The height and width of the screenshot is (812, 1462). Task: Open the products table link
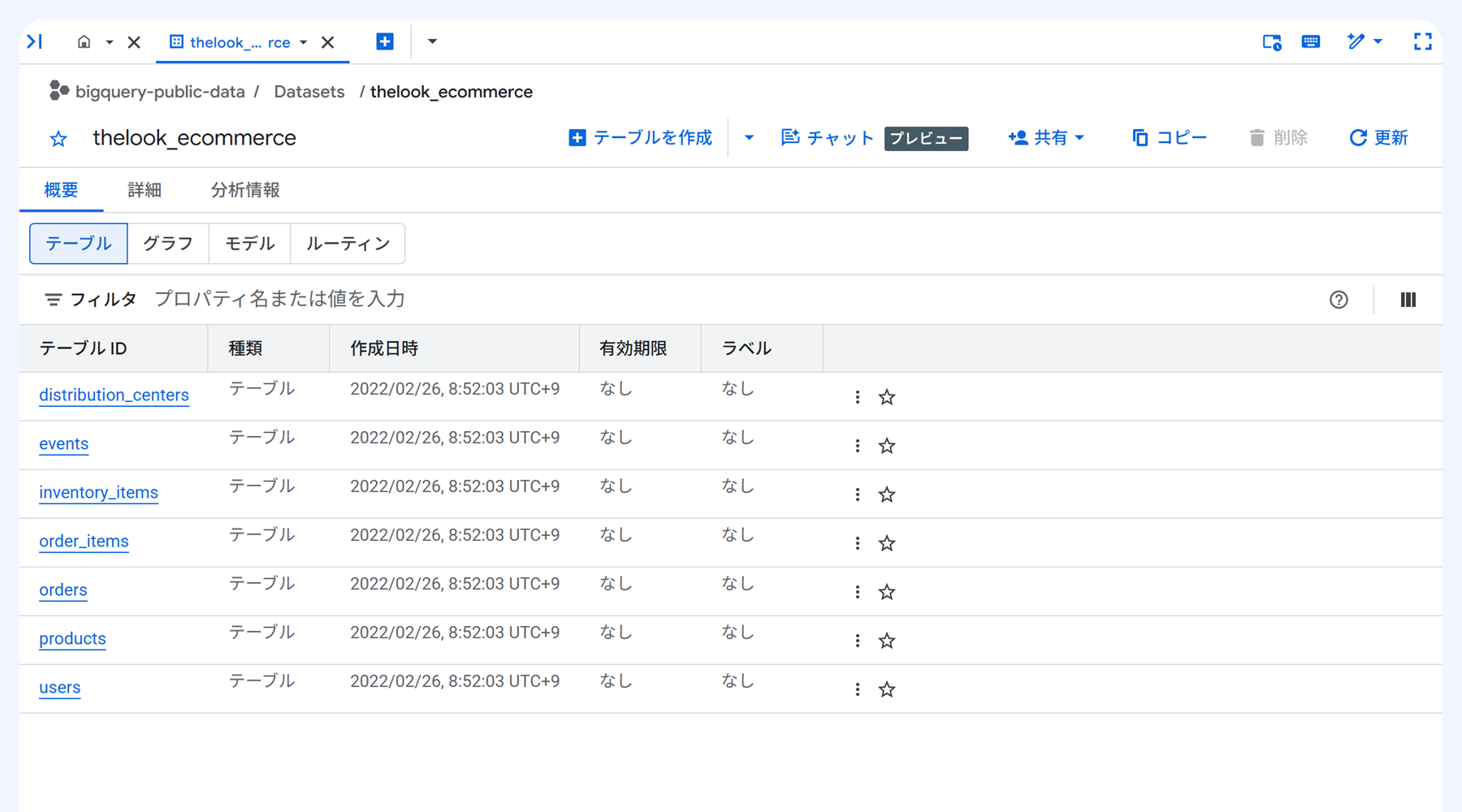[x=72, y=639]
